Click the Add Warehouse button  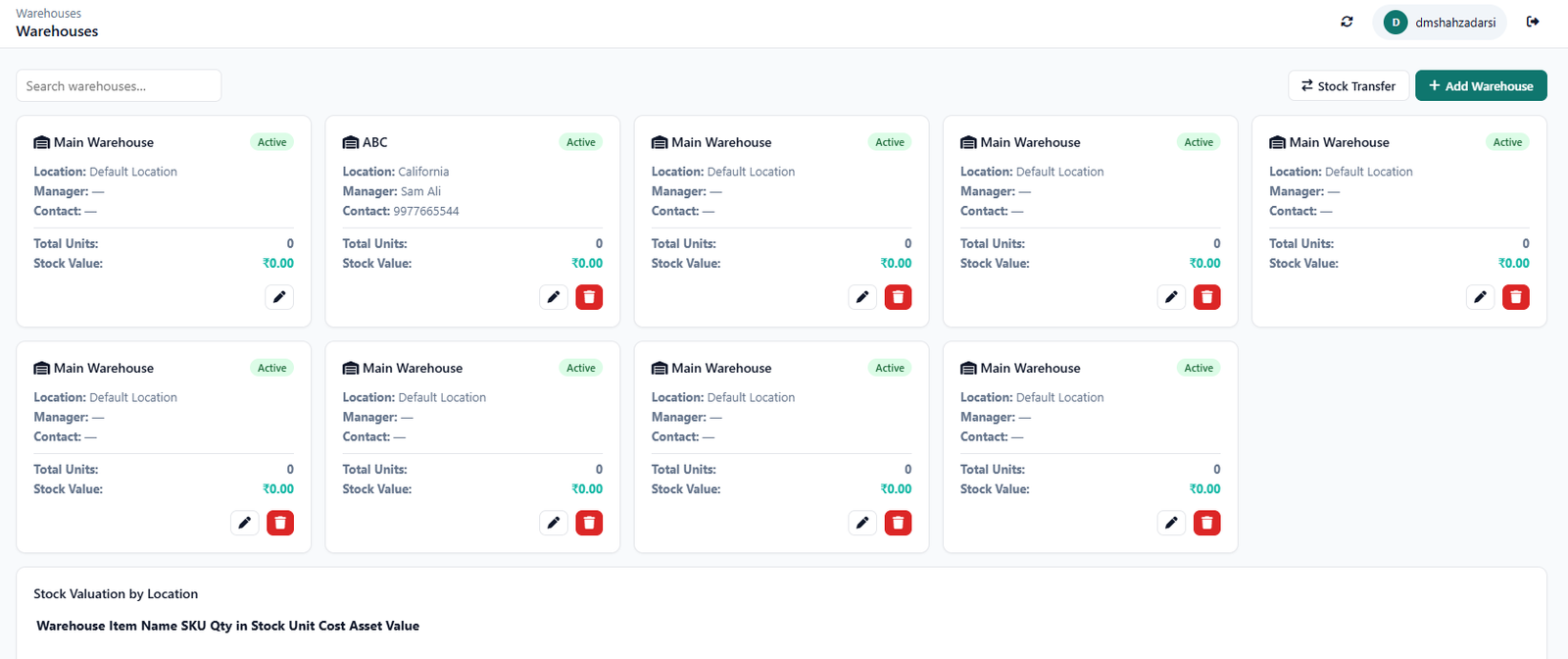(1481, 85)
